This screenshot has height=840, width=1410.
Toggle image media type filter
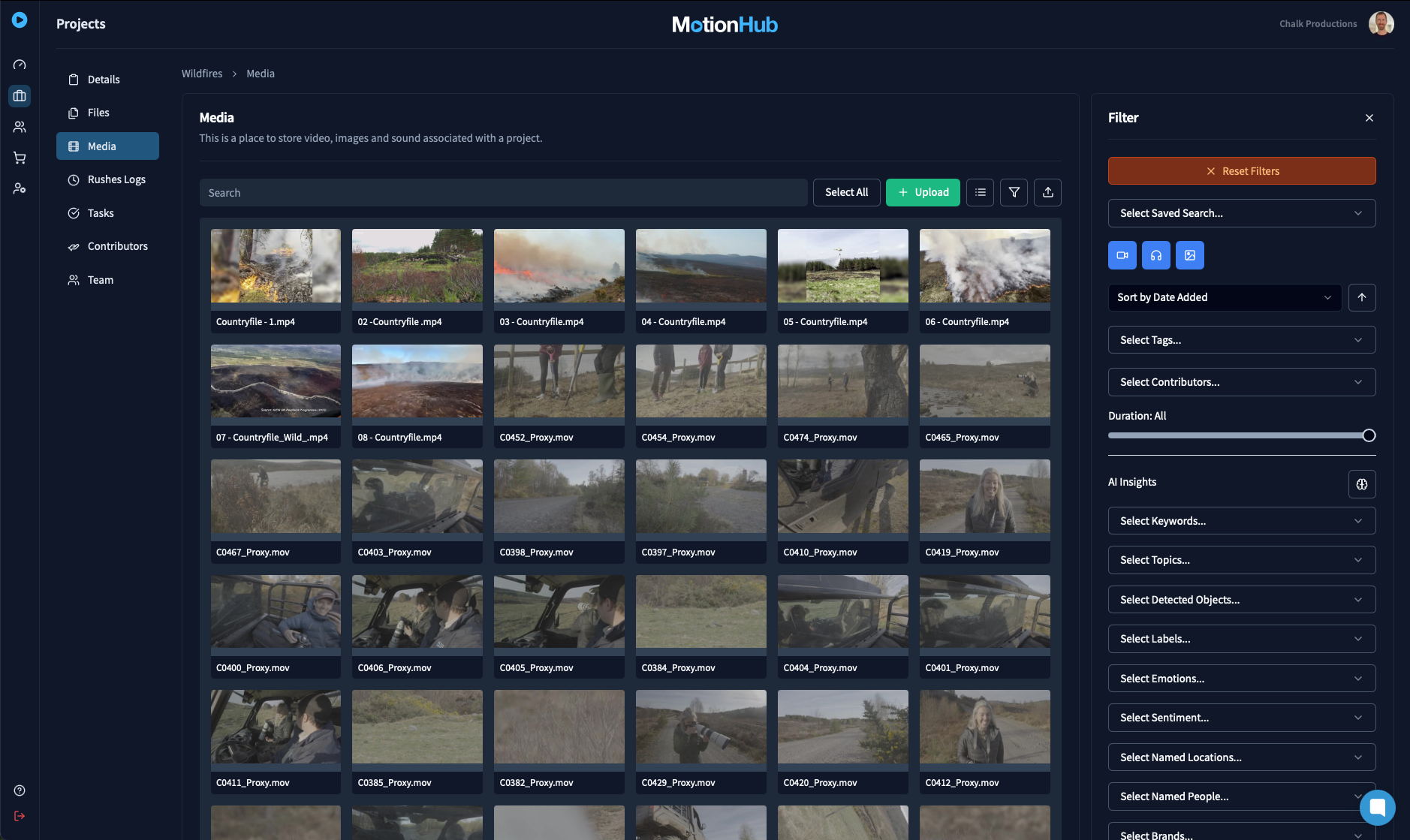pyautogui.click(x=1189, y=255)
